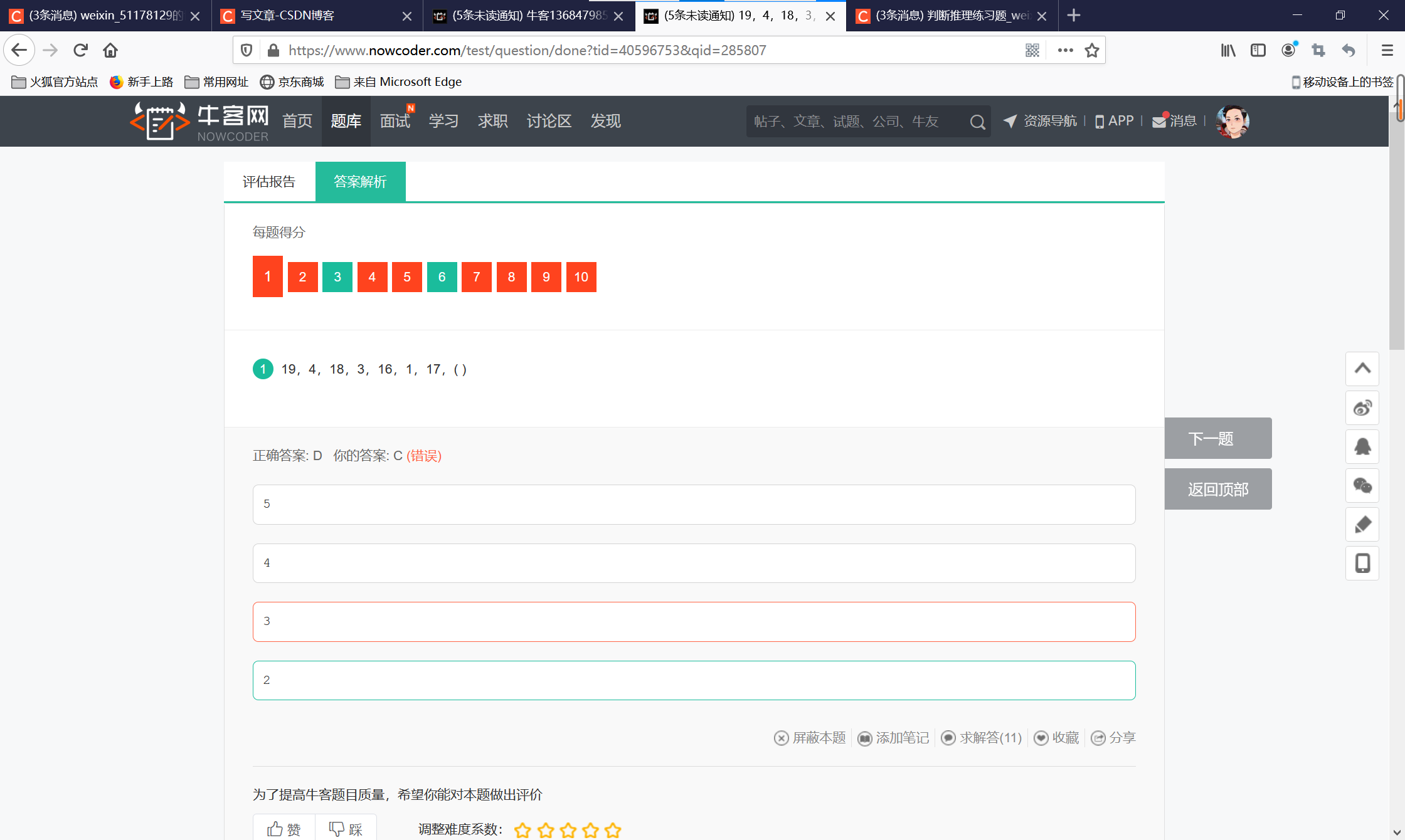
Task: Open the tracking protection shield icon
Action: point(247,50)
